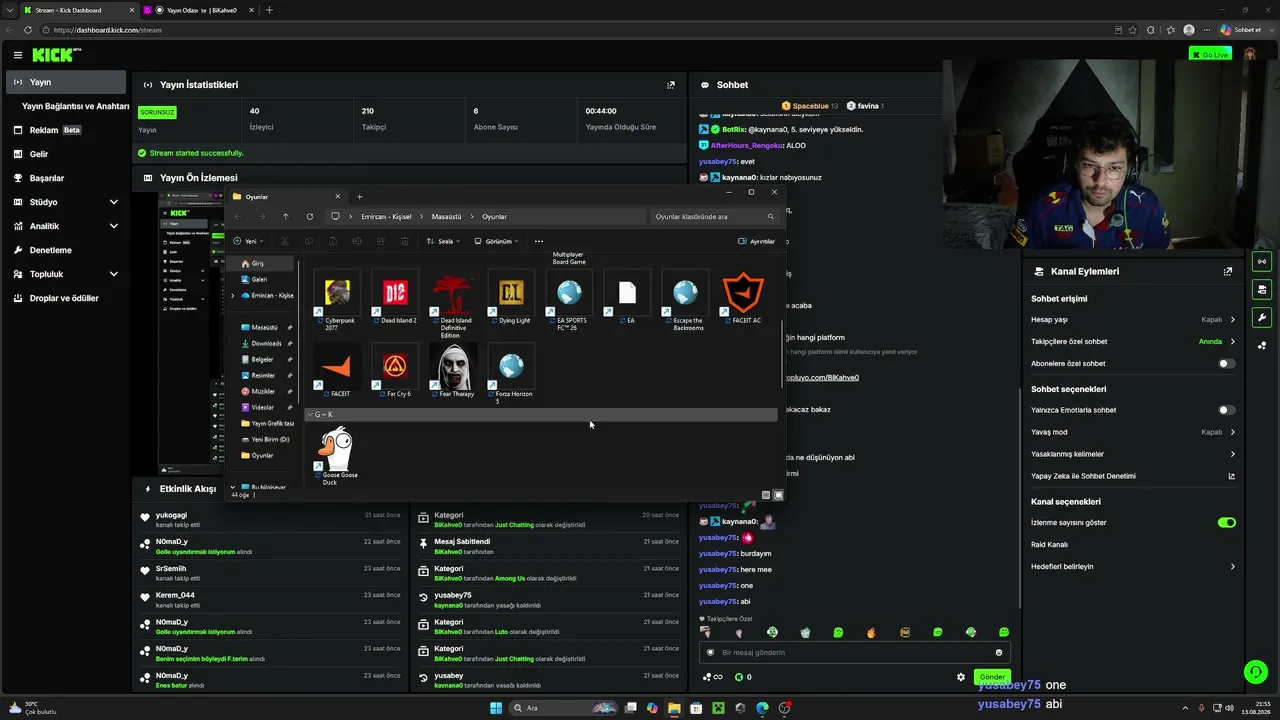The width and height of the screenshot is (1280, 720).
Task: Select the FACEIT AC shortcut
Action: click(745, 298)
